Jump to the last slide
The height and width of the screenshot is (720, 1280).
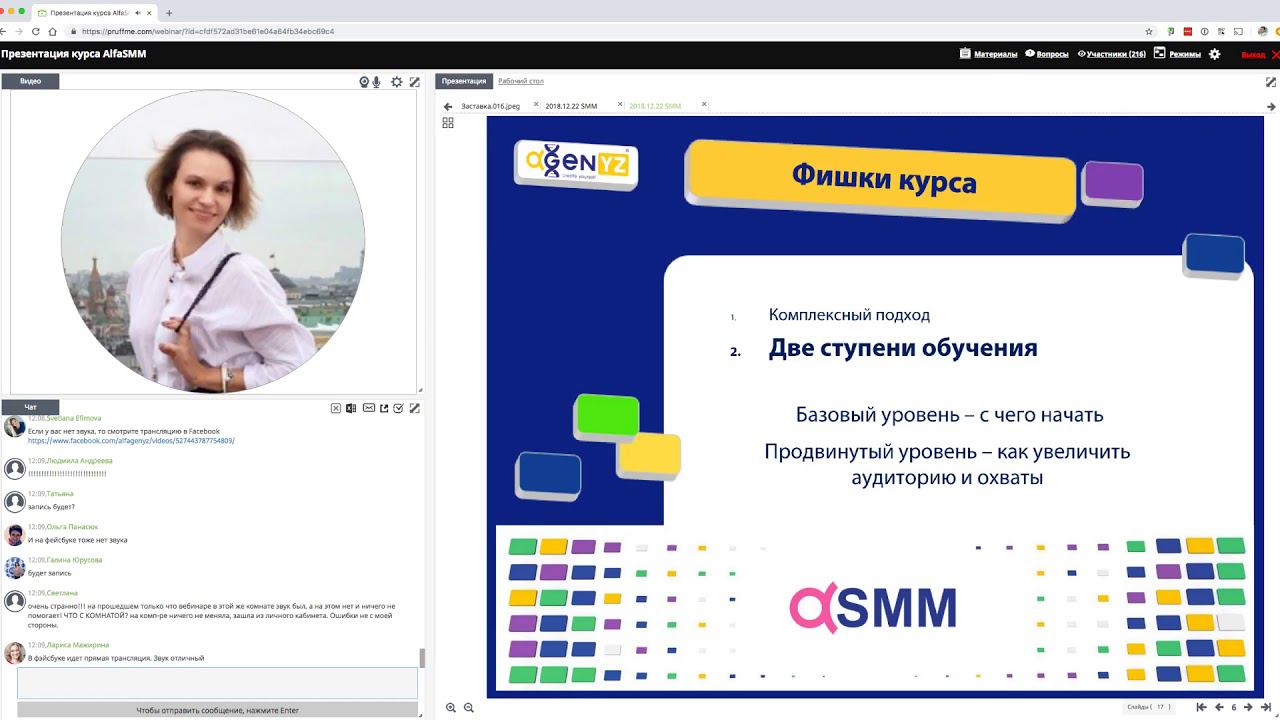pyautogui.click(x=1265, y=707)
